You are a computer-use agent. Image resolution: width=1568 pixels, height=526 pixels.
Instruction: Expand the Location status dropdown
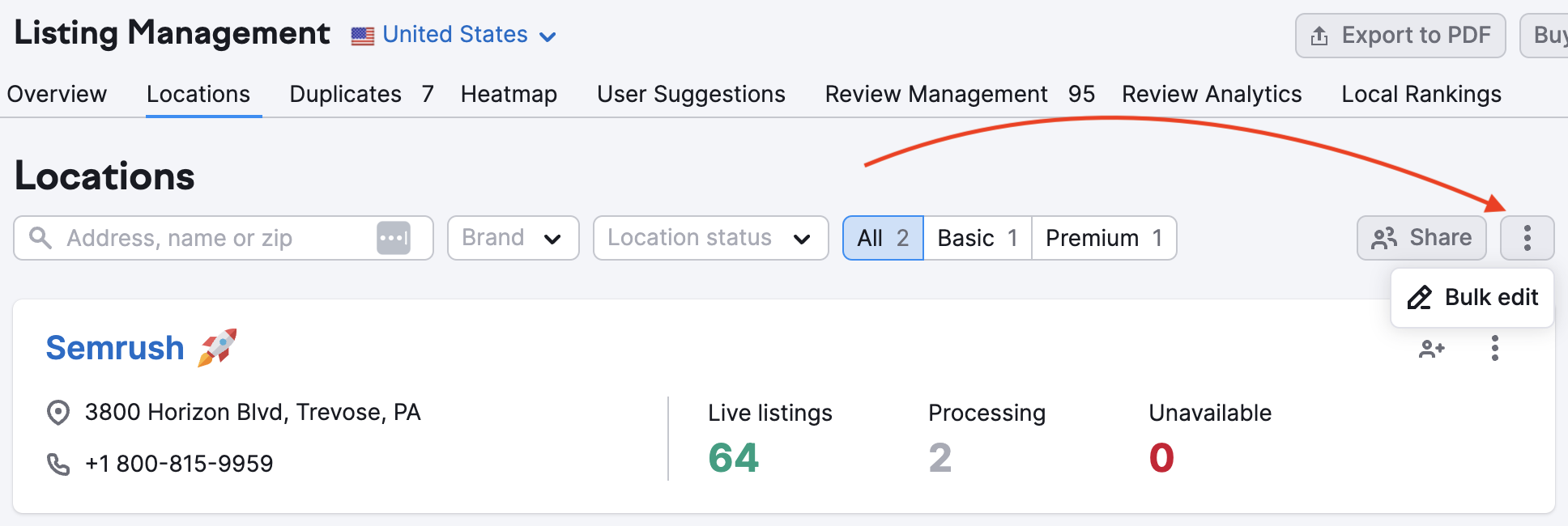click(711, 238)
